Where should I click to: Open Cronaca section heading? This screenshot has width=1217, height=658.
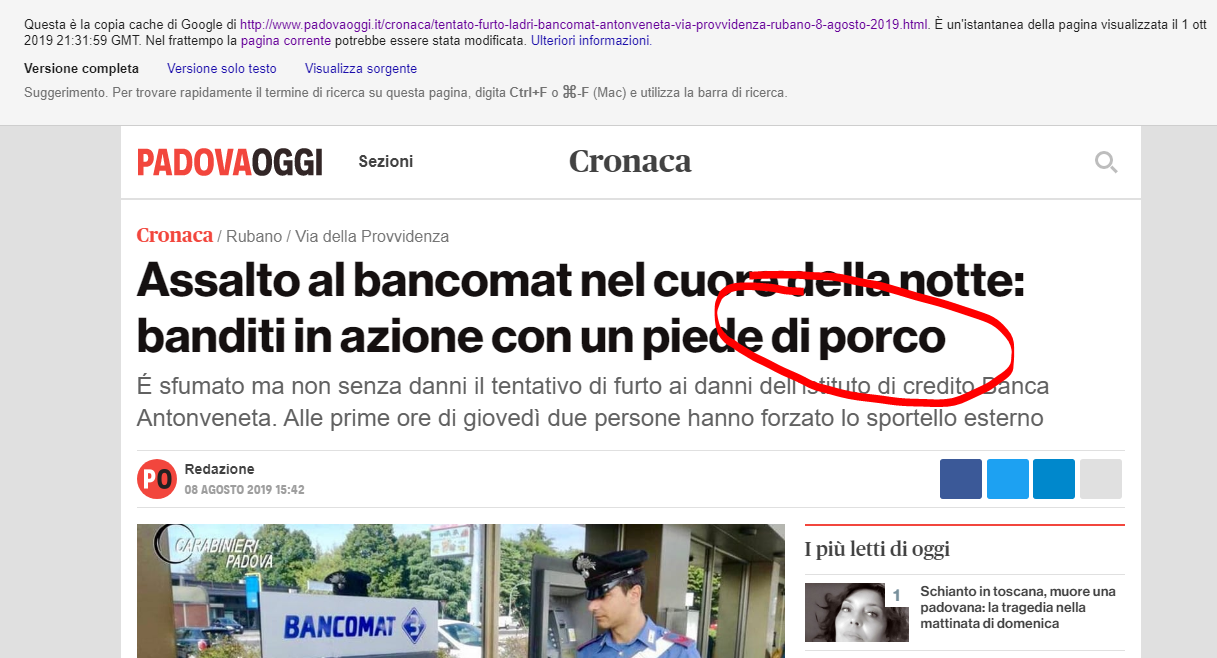coord(630,161)
